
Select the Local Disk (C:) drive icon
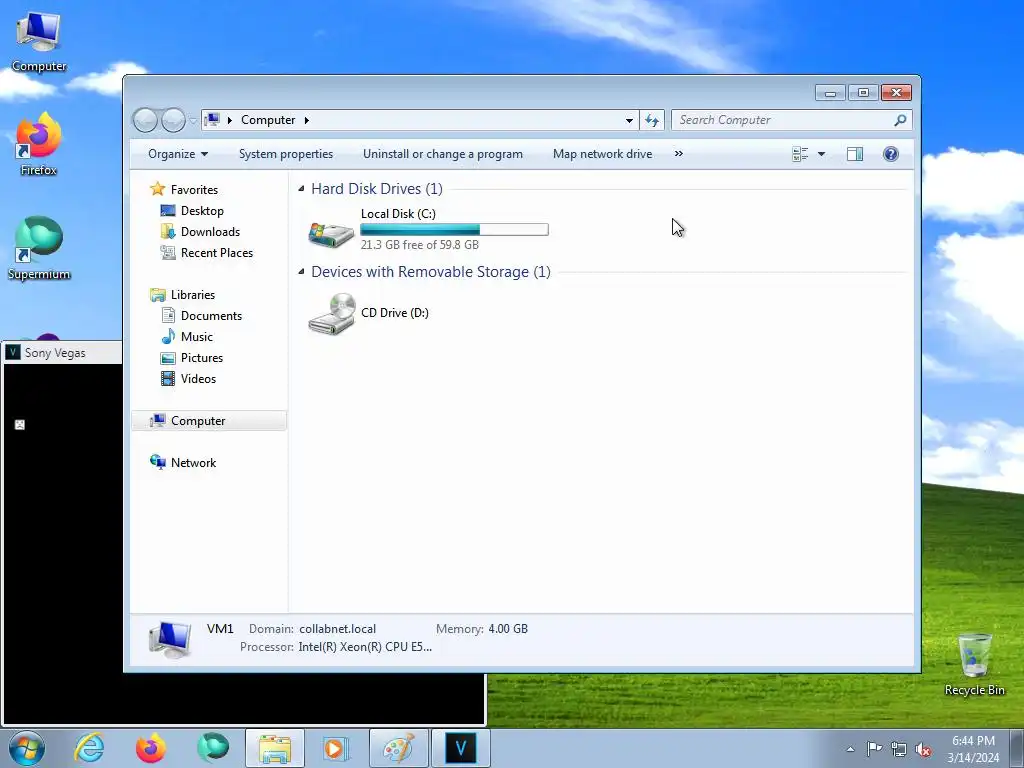pyautogui.click(x=331, y=233)
